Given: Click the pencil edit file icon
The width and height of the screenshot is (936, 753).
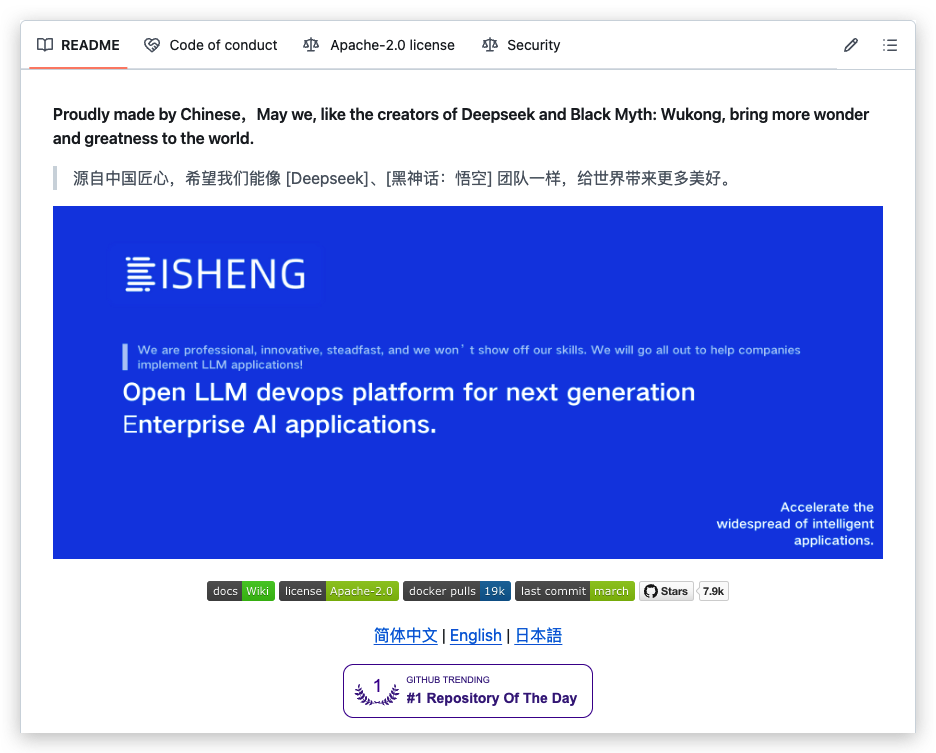Looking at the screenshot, I should [x=851, y=45].
